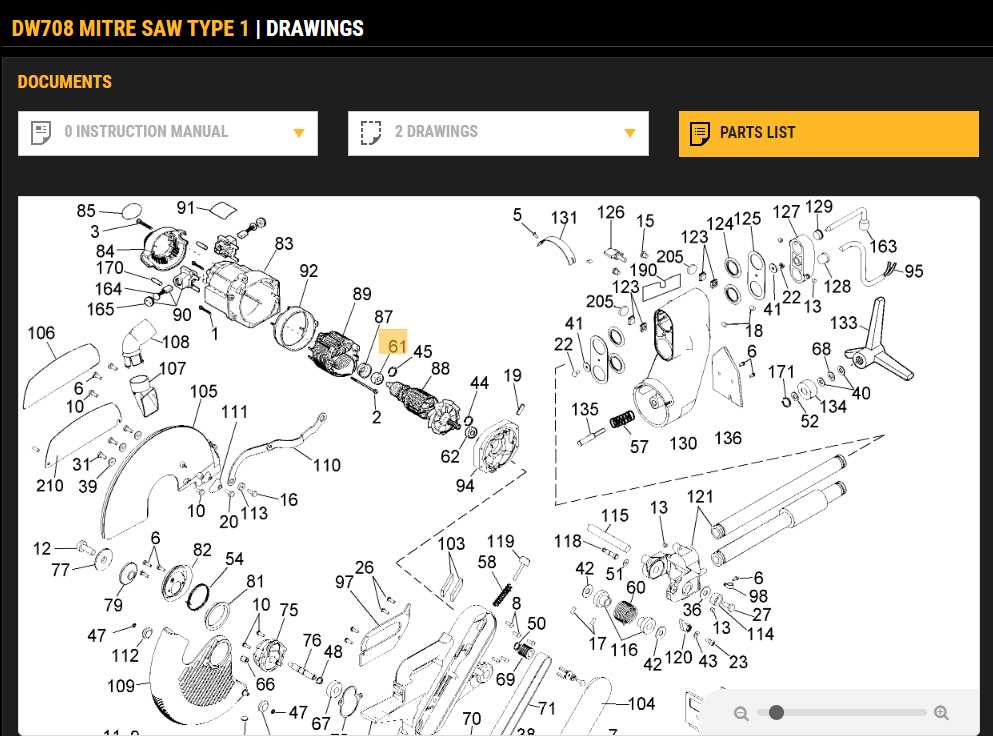Viewport: 993px width, 736px height.
Task: Click part number 163 label
Action: point(883,246)
